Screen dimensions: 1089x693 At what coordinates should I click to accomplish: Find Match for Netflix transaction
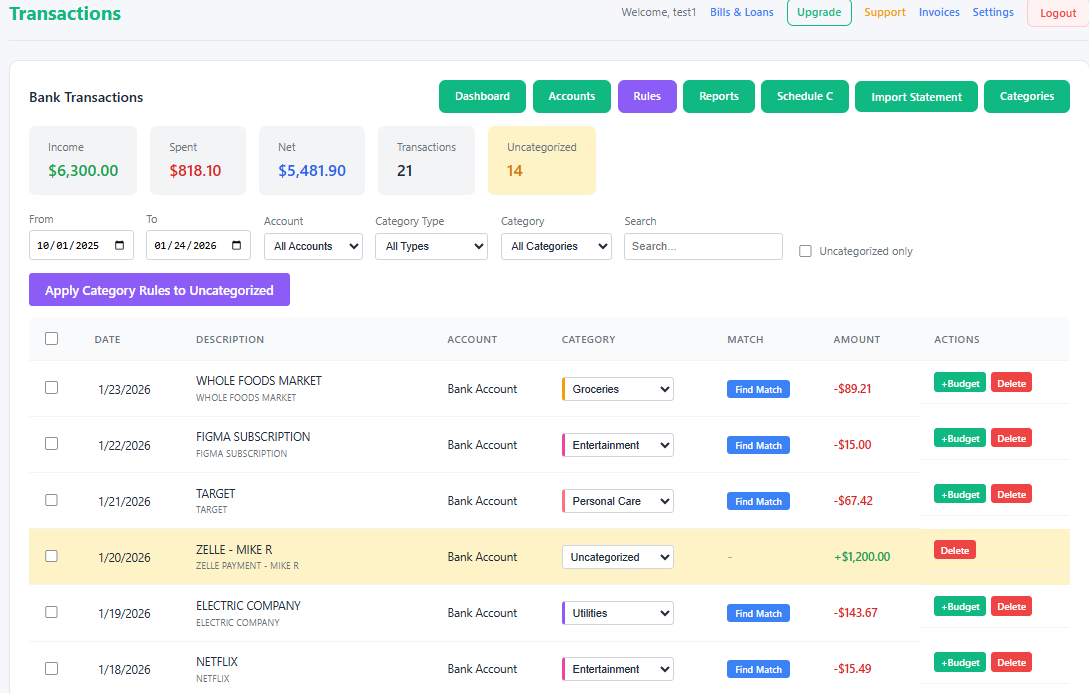pyautogui.click(x=758, y=669)
